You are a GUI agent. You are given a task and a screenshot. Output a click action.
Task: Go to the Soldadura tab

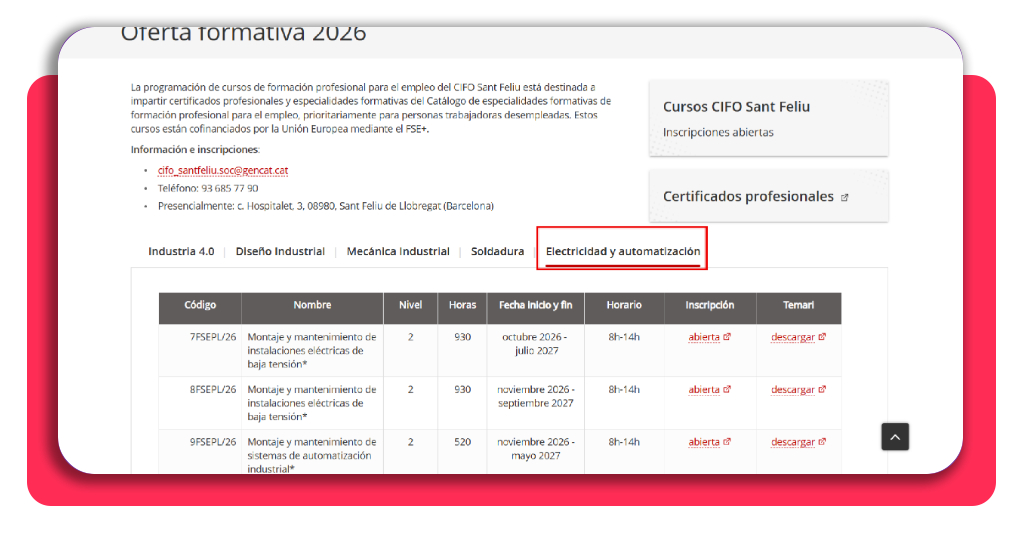click(497, 251)
